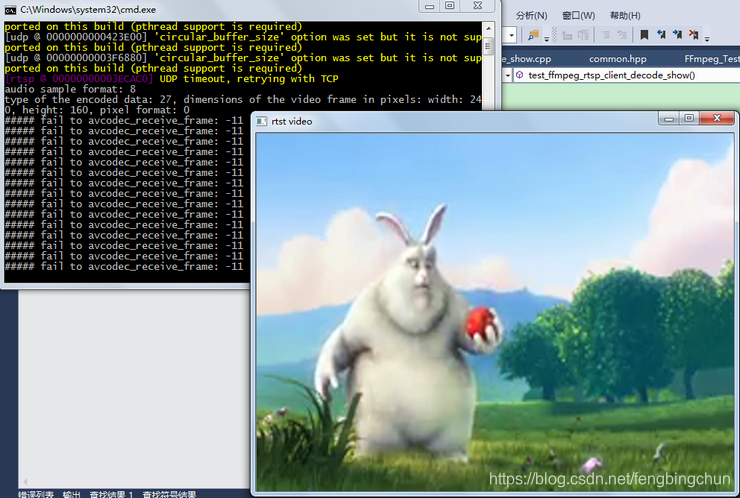Screen dimensions: 740x498
Task: Clear all bookmarks with the red X icon
Action: pyautogui.click(x=693, y=34)
